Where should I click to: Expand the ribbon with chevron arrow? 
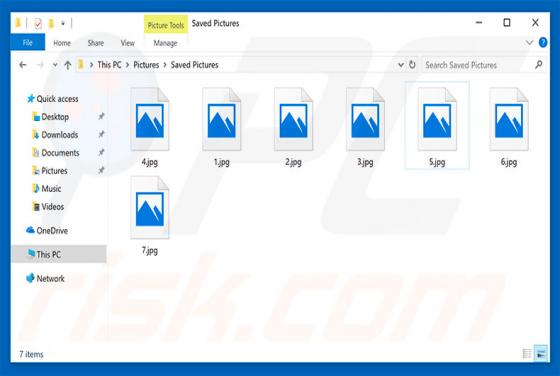click(529, 42)
